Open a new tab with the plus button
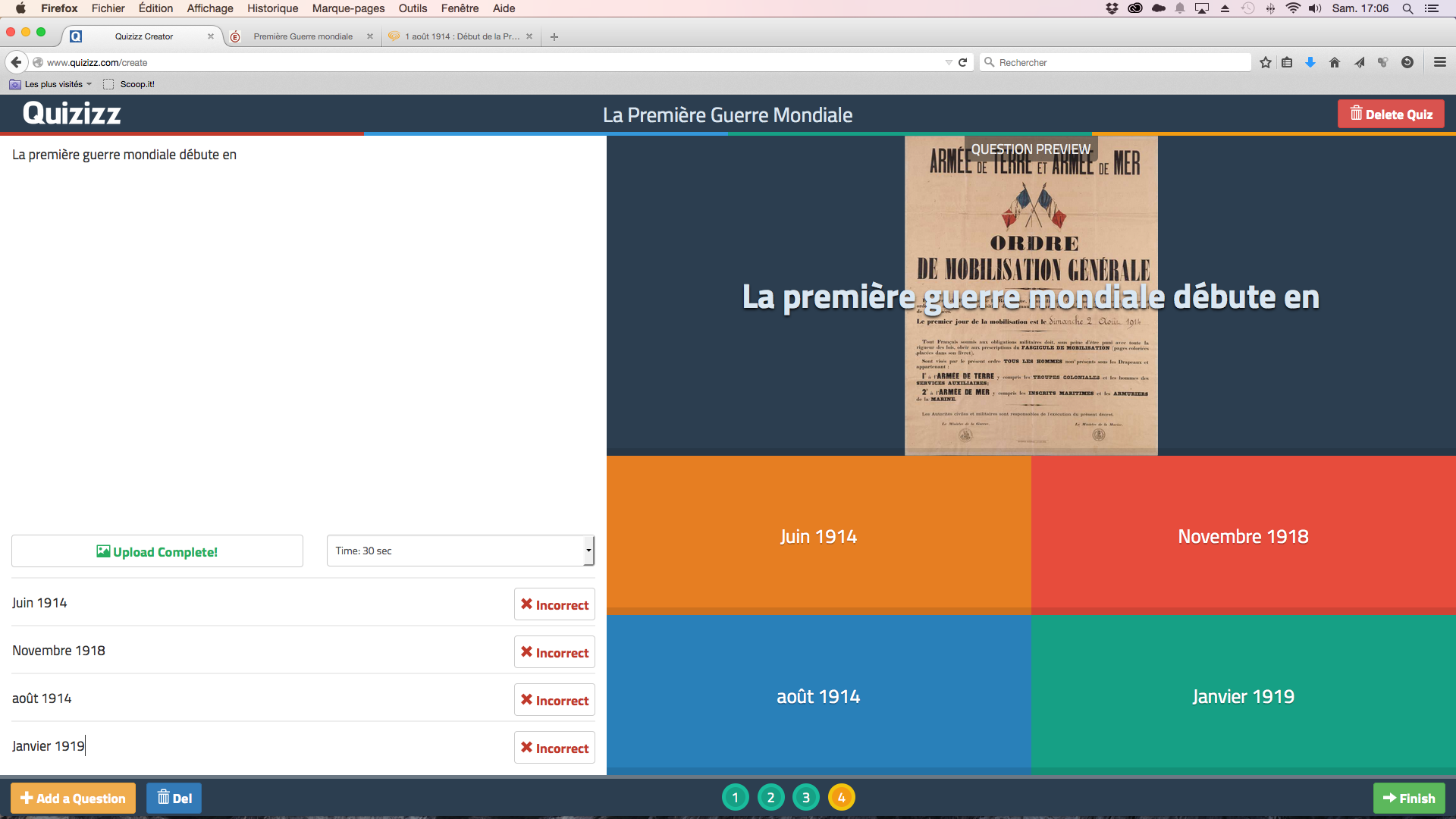 coord(554,36)
